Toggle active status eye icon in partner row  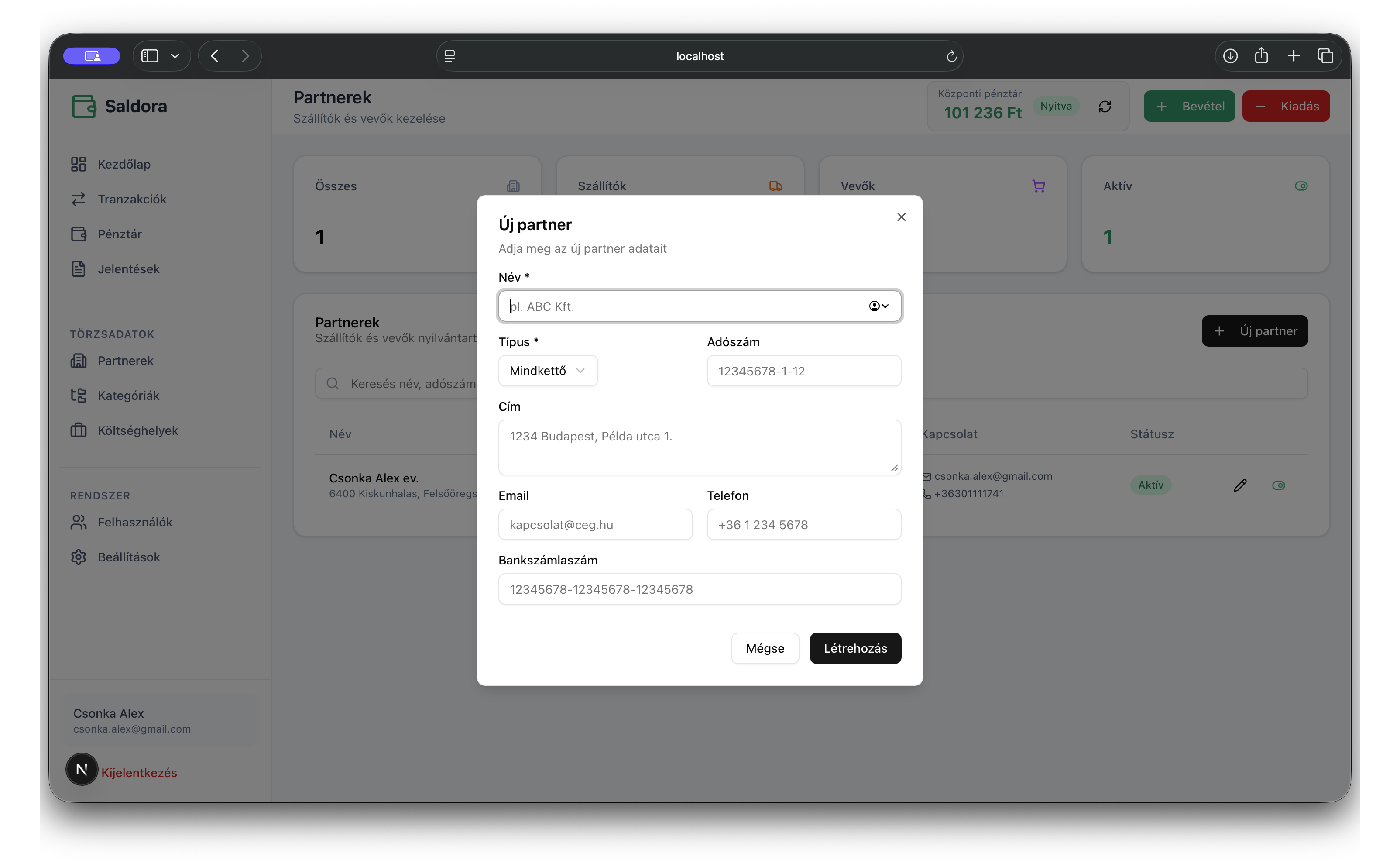pos(1278,486)
